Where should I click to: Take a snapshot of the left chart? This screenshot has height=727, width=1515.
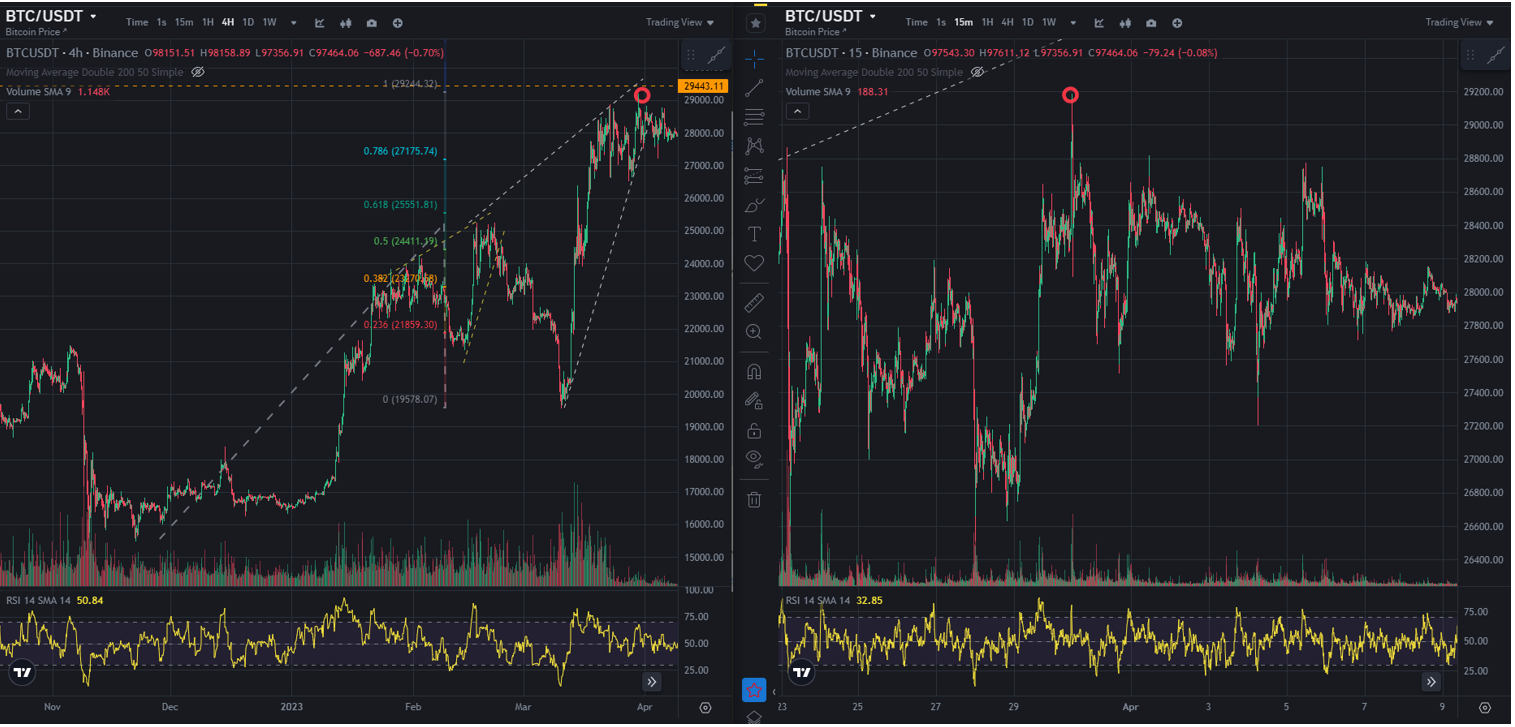pos(372,22)
